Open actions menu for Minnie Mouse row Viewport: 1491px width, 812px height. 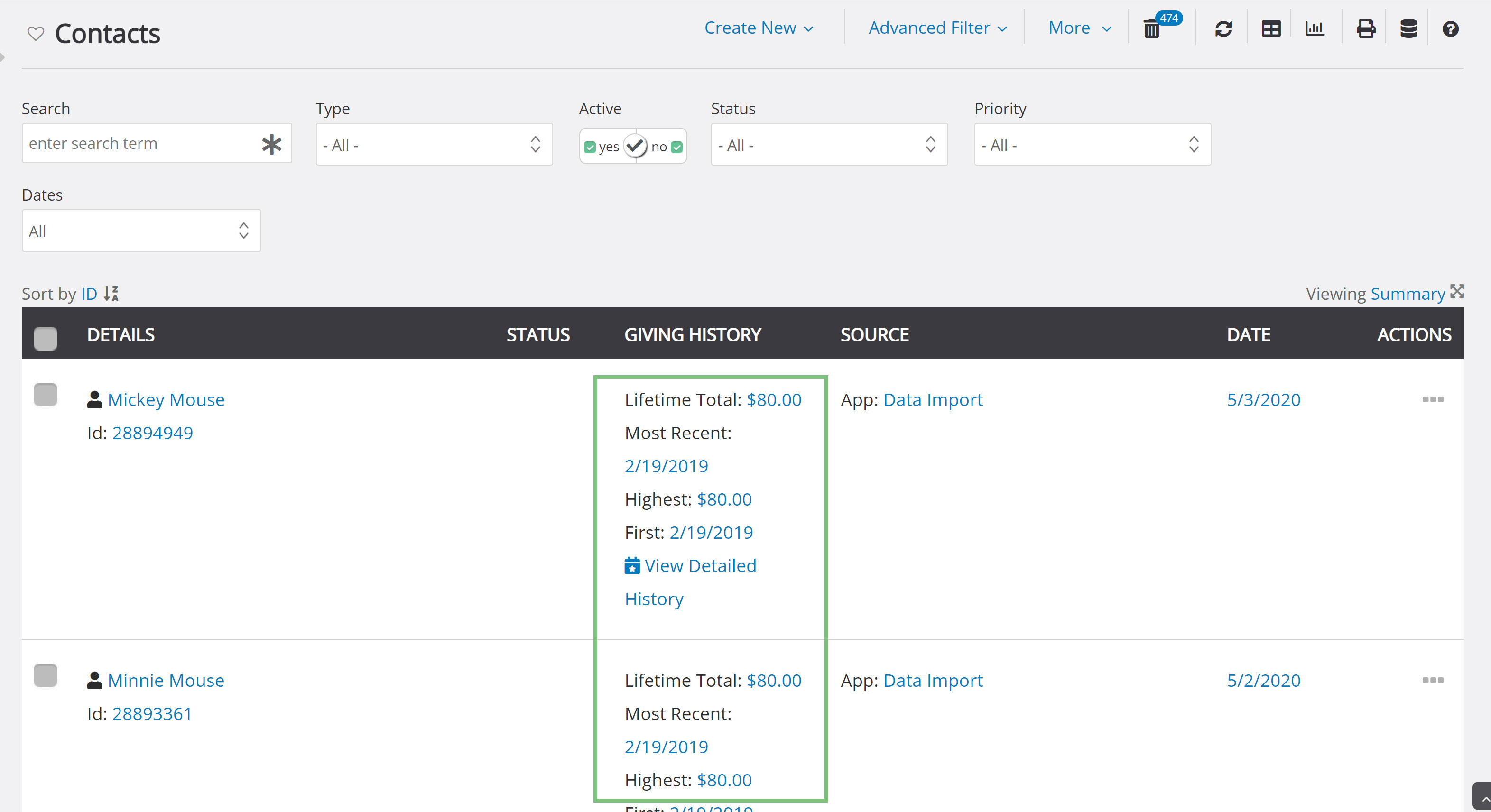pos(1433,680)
